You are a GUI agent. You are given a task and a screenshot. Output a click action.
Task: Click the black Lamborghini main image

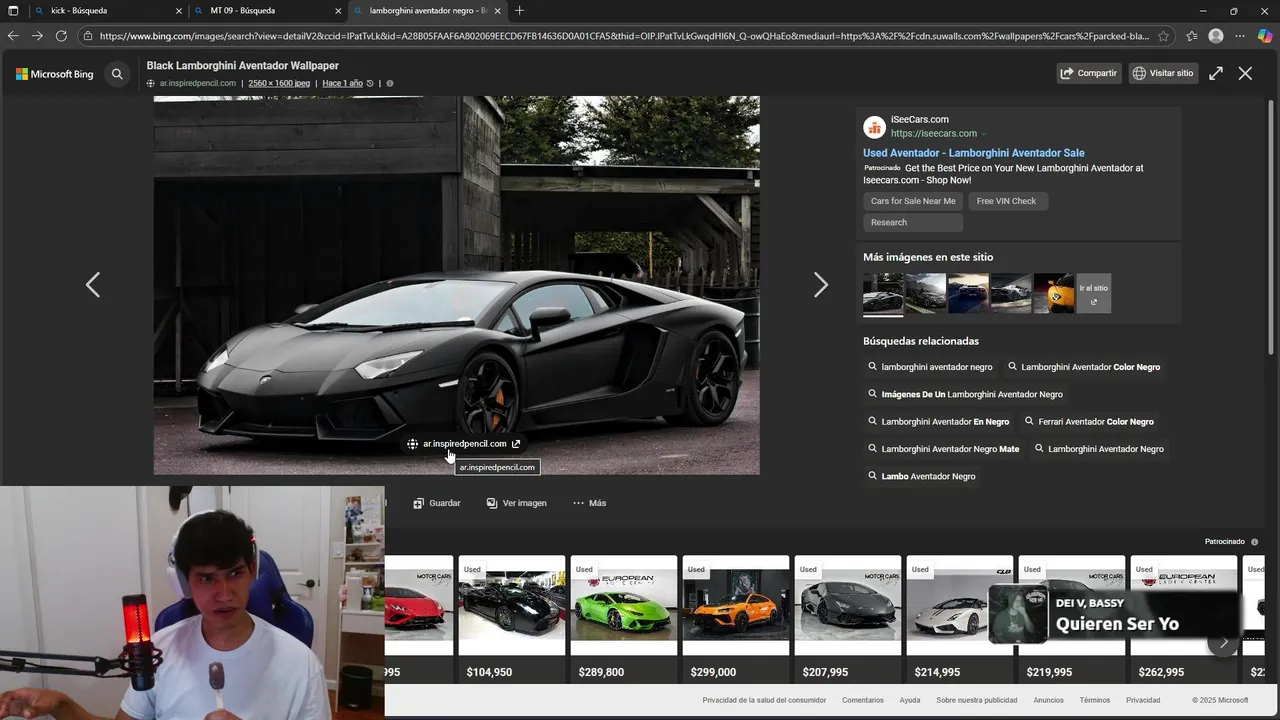tap(456, 285)
